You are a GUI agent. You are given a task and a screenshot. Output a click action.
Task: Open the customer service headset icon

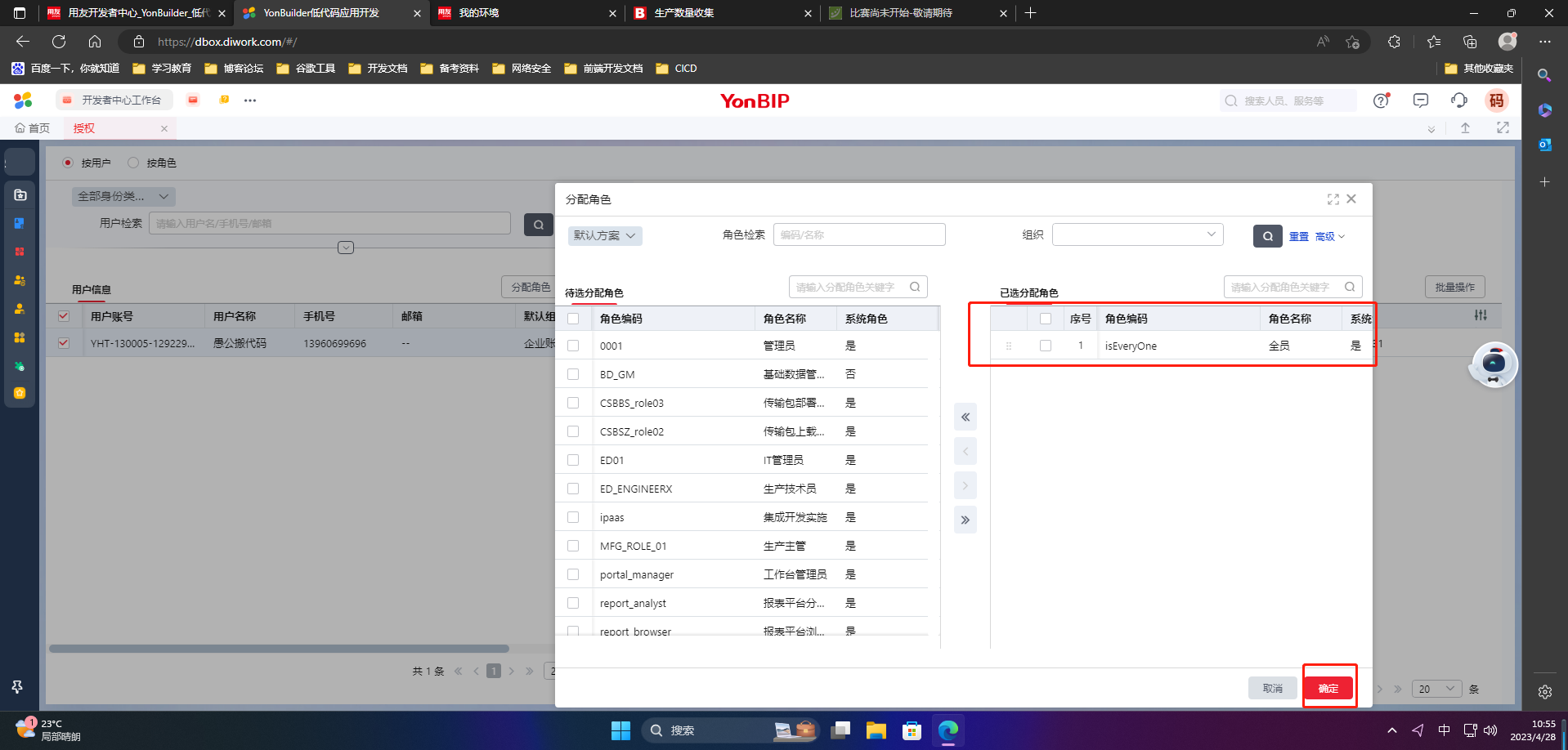1459,100
